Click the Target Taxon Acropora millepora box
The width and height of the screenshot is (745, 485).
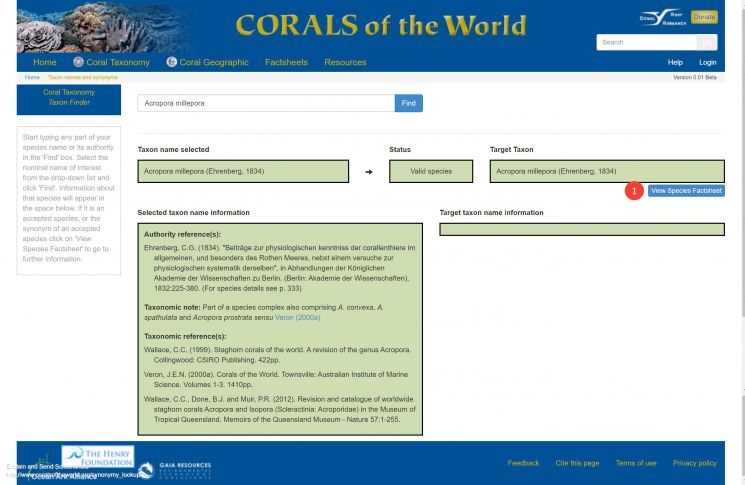tap(607, 171)
